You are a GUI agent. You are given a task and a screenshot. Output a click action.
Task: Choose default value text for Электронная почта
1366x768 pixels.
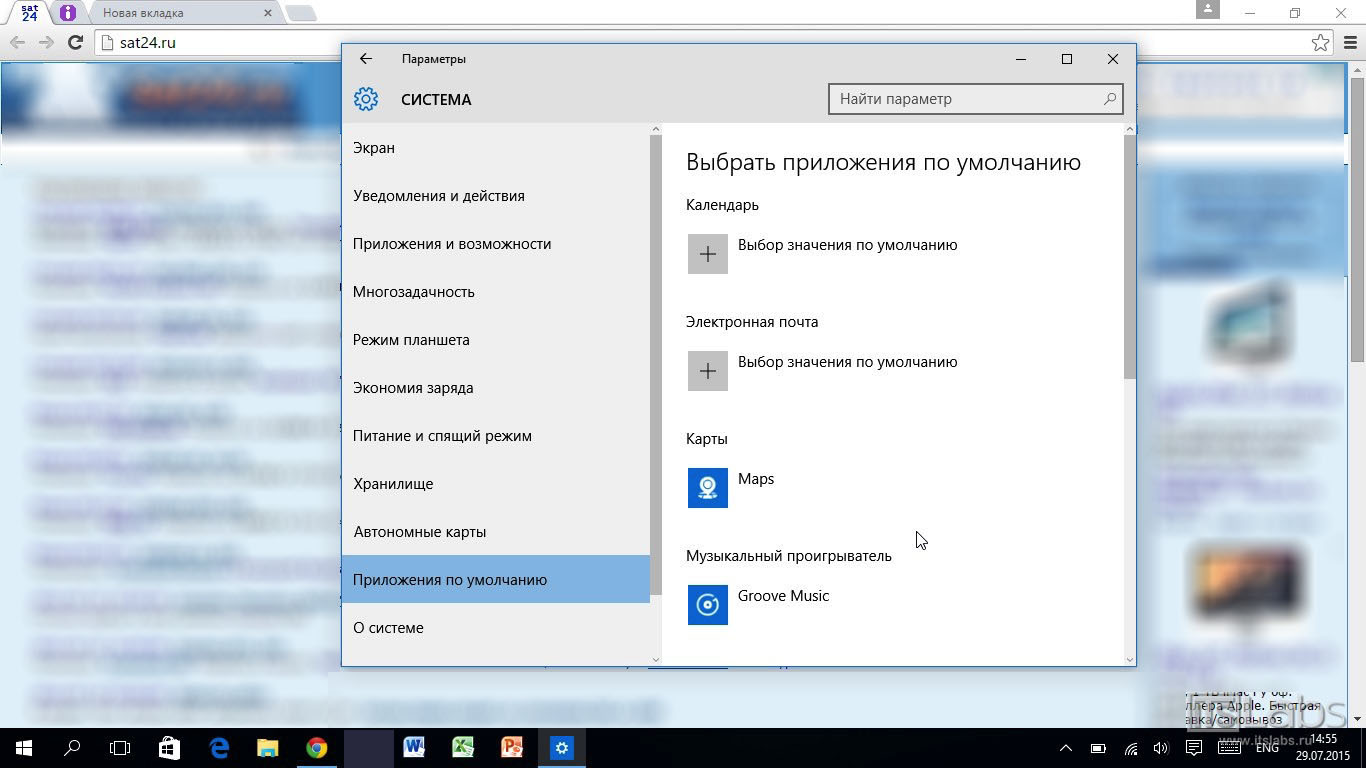tap(848, 362)
